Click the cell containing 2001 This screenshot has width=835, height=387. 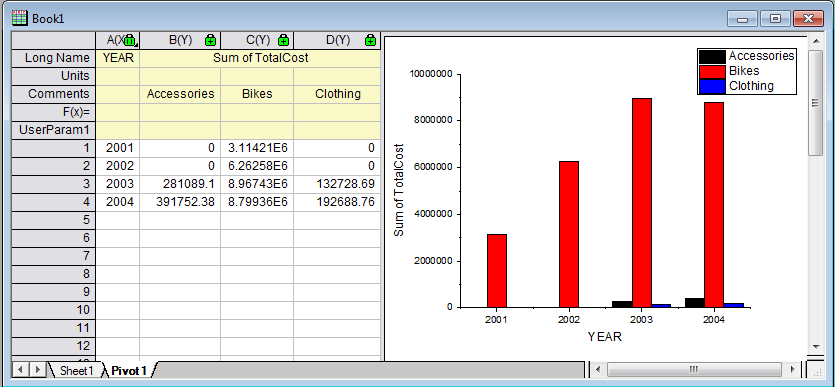pyautogui.click(x=118, y=148)
